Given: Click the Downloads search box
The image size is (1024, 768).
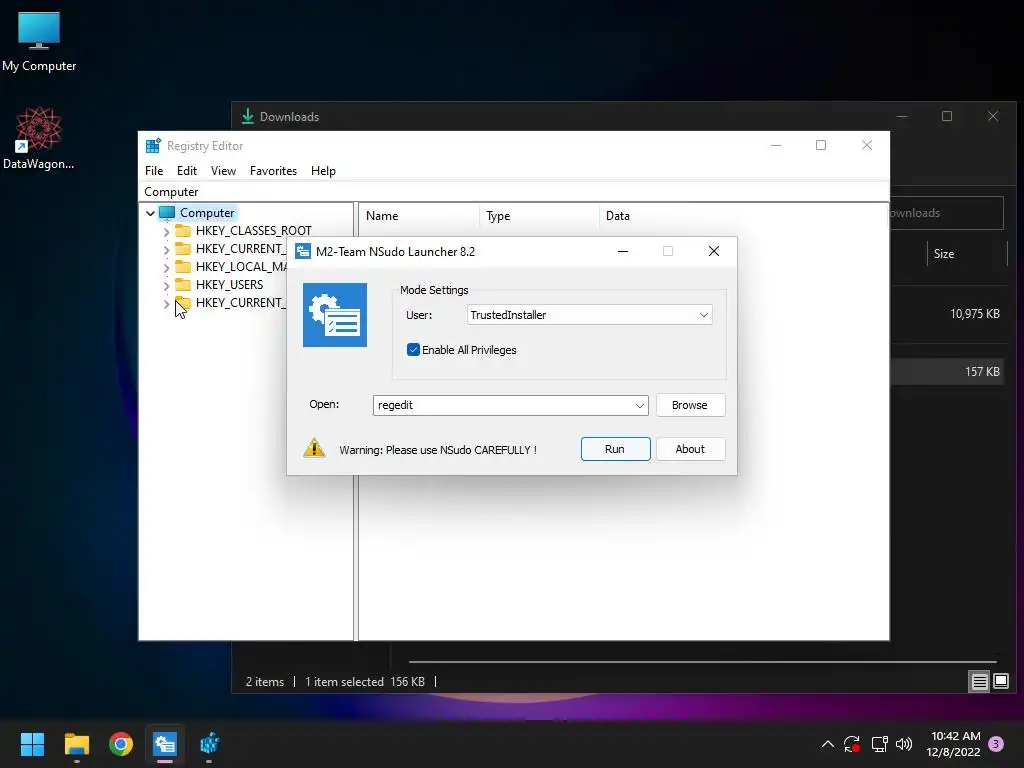Looking at the screenshot, I should coord(946,213).
